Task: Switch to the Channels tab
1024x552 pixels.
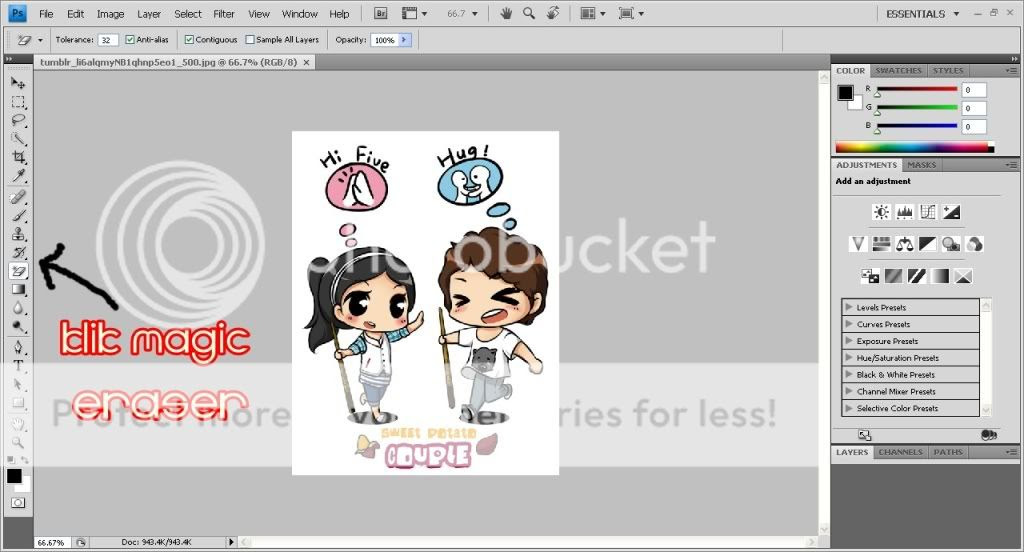Action: tap(901, 452)
